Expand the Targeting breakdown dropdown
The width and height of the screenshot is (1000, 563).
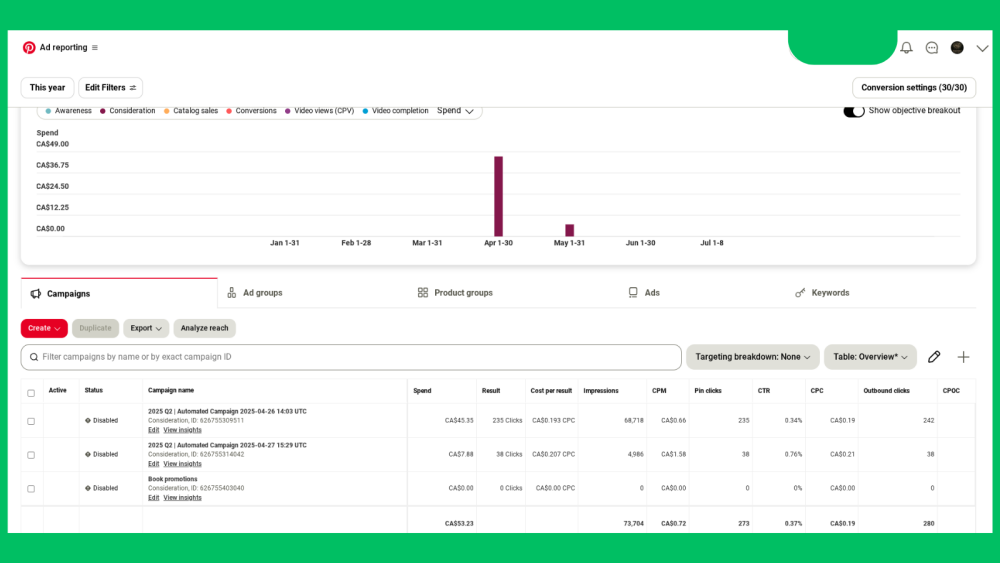point(752,357)
